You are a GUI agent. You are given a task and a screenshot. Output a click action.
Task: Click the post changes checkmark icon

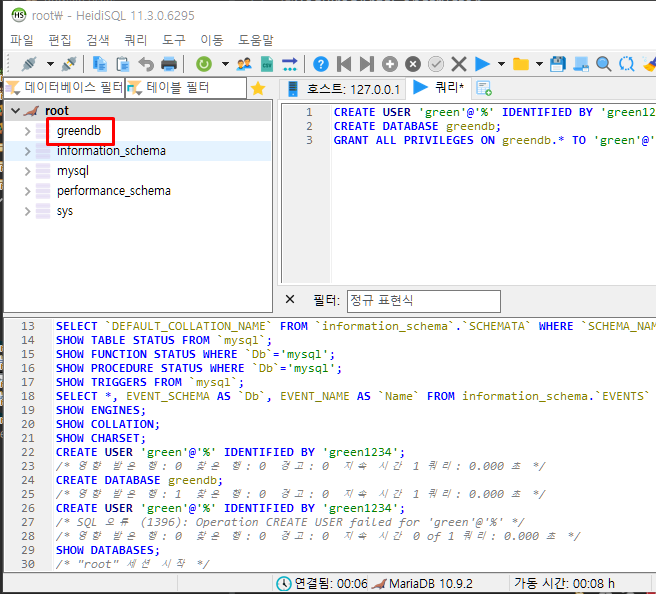[436, 64]
